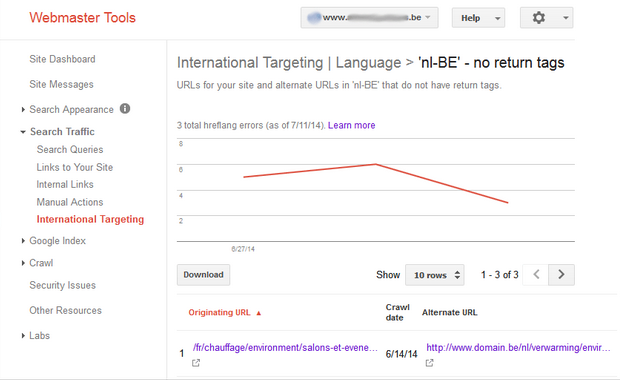620x380 pixels.
Task: Open the settings gear menu
Action: pos(546,18)
